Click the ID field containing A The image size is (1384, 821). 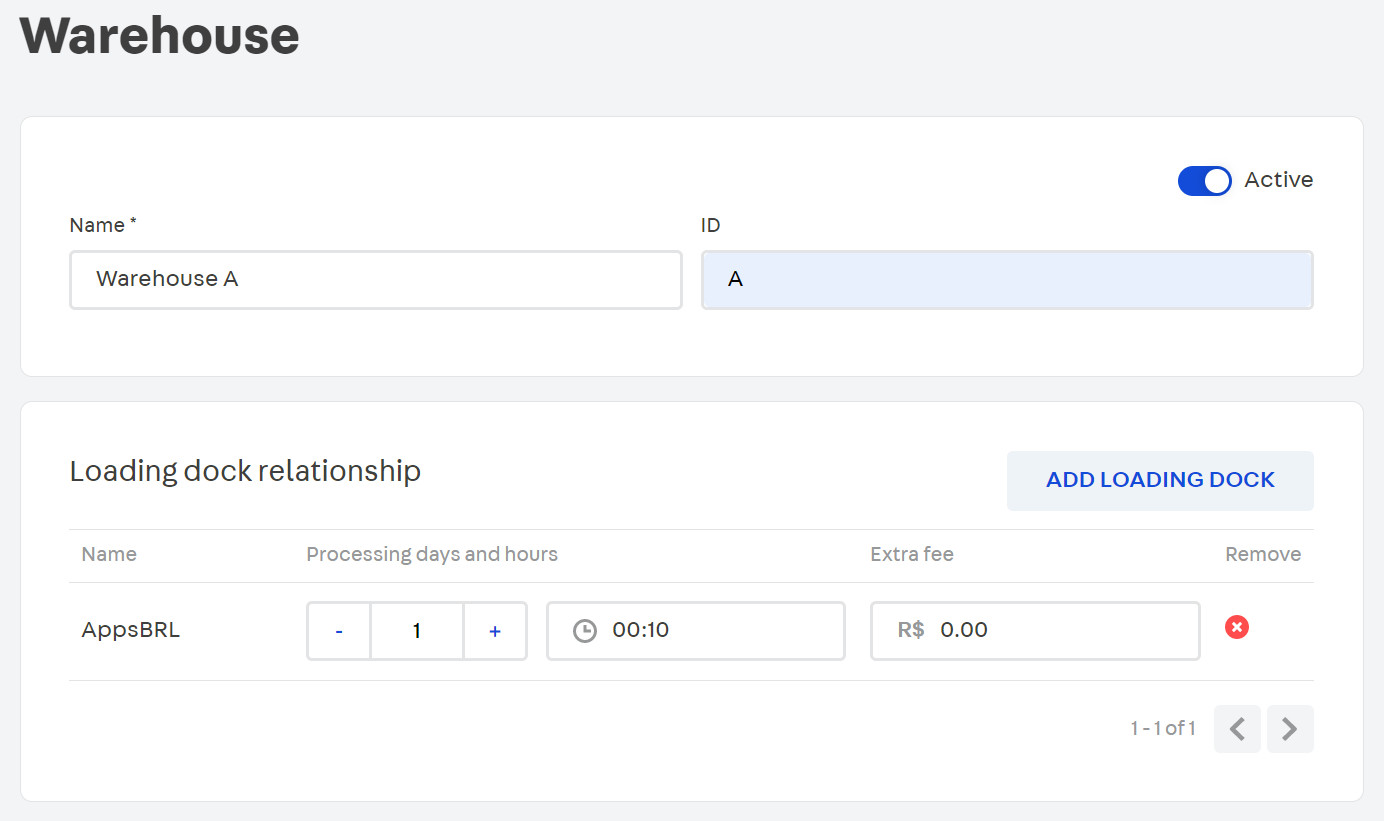click(x=1006, y=280)
